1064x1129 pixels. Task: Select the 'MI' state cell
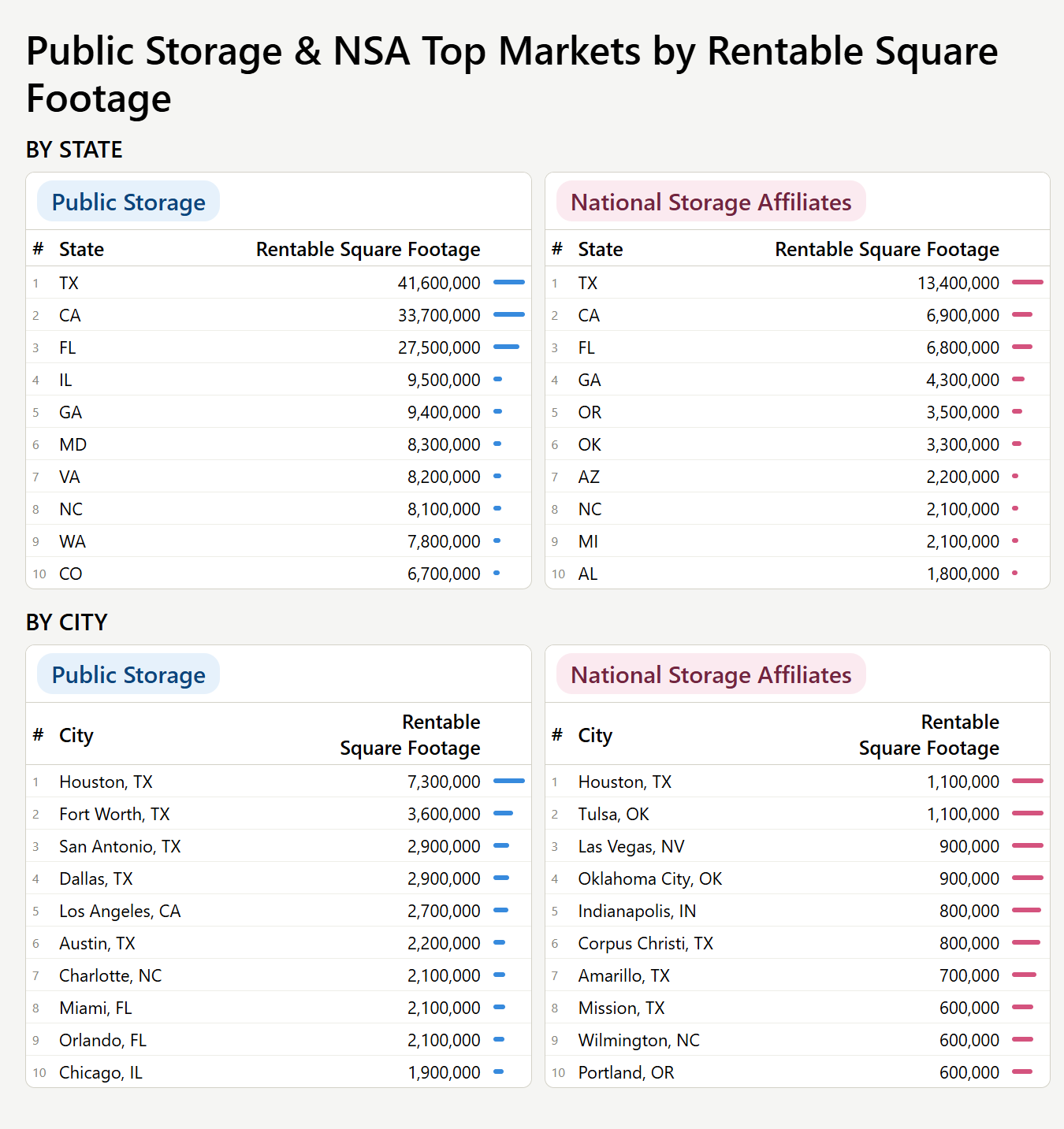click(x=588, y=541)
